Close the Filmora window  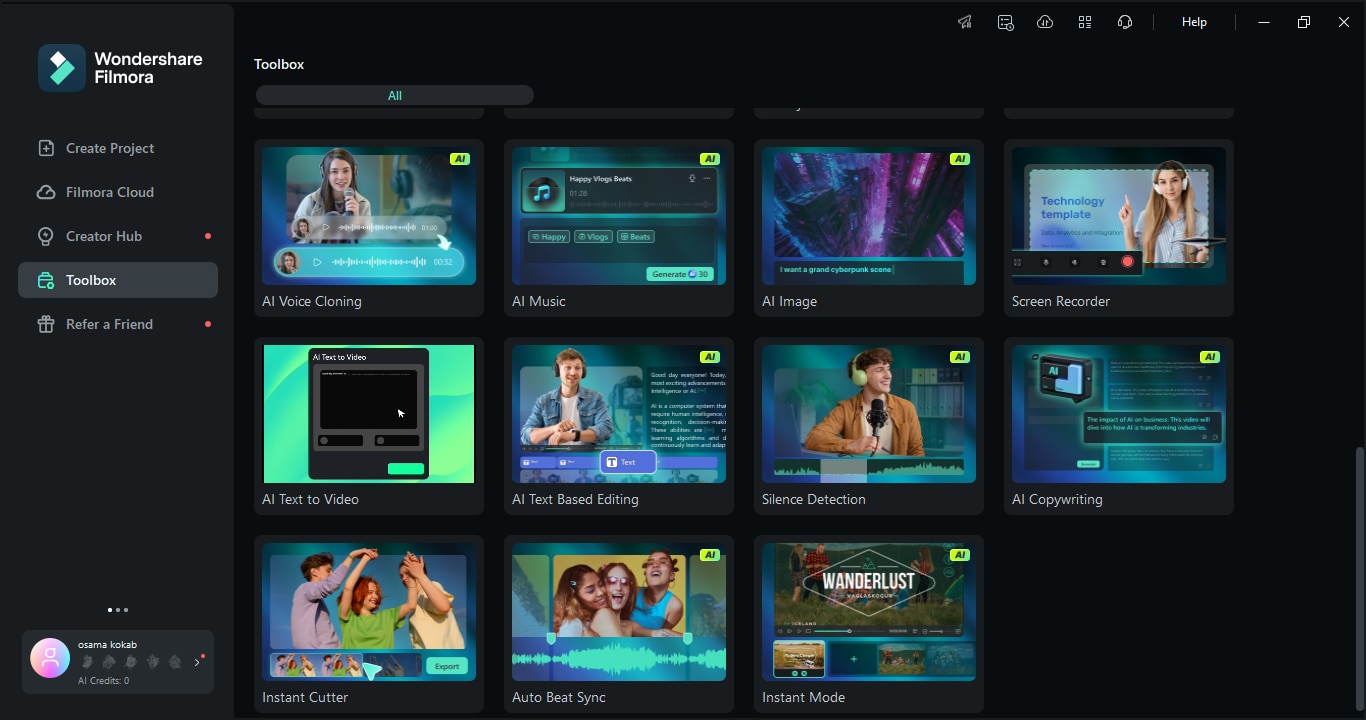click(x=1344, y=22)
